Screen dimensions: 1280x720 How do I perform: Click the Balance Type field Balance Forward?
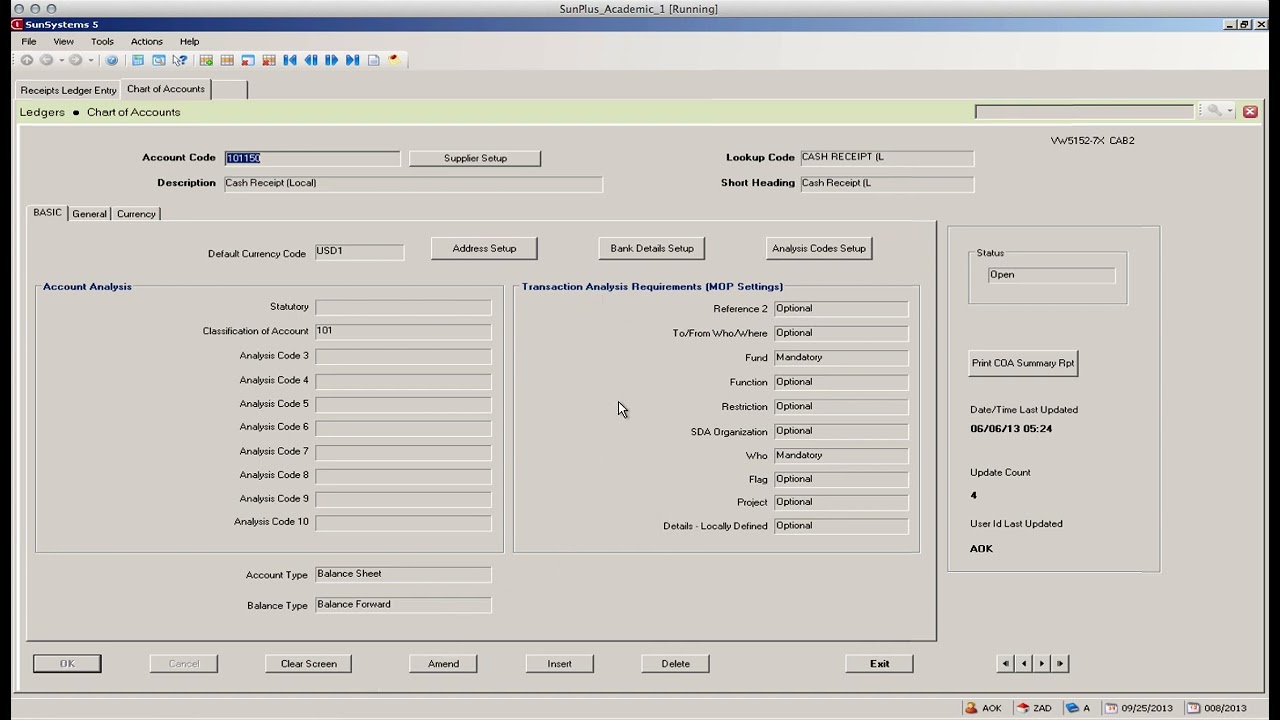(x=403, y=605)
